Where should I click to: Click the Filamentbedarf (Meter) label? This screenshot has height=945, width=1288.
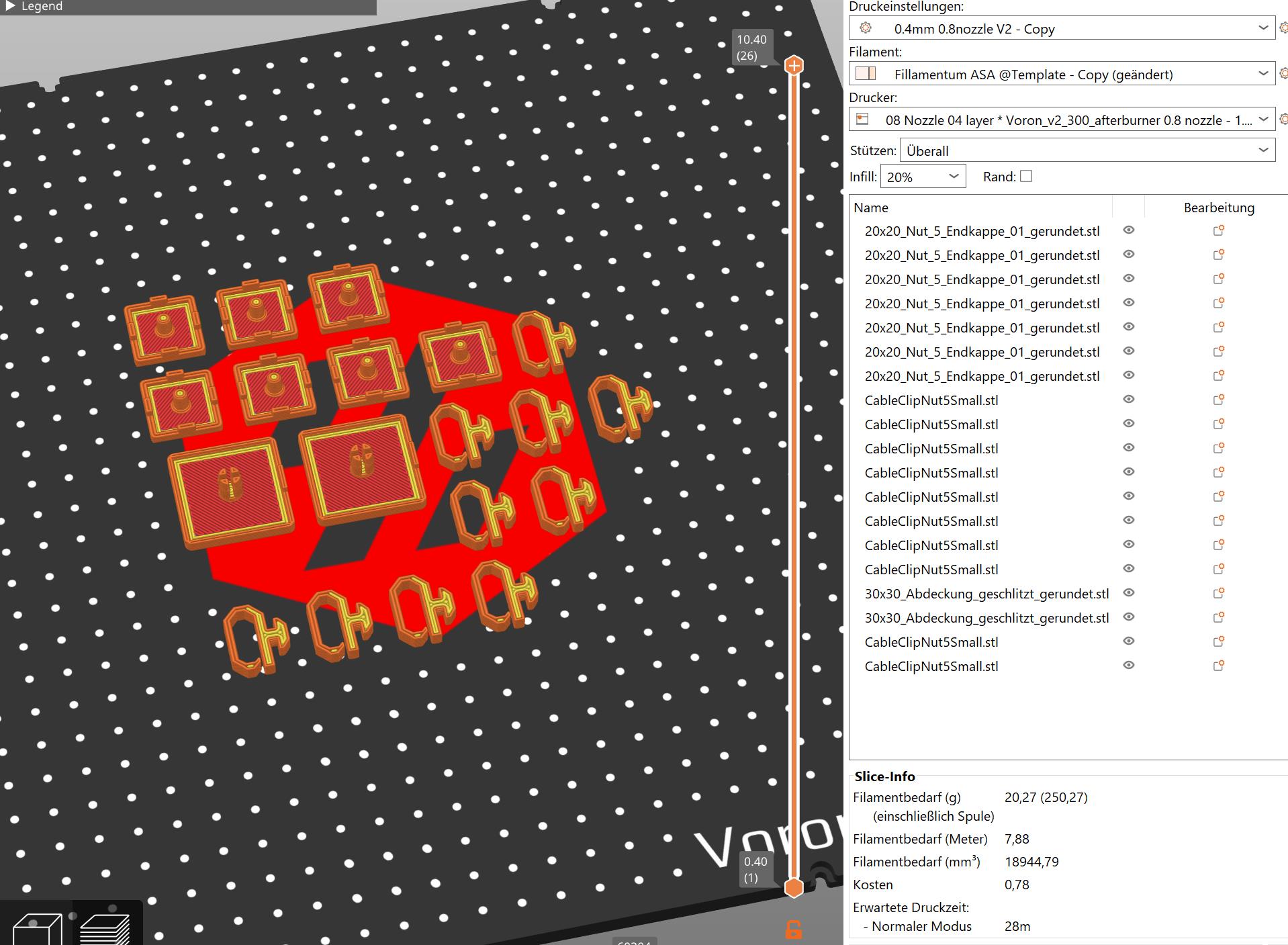tap(920, 839)
